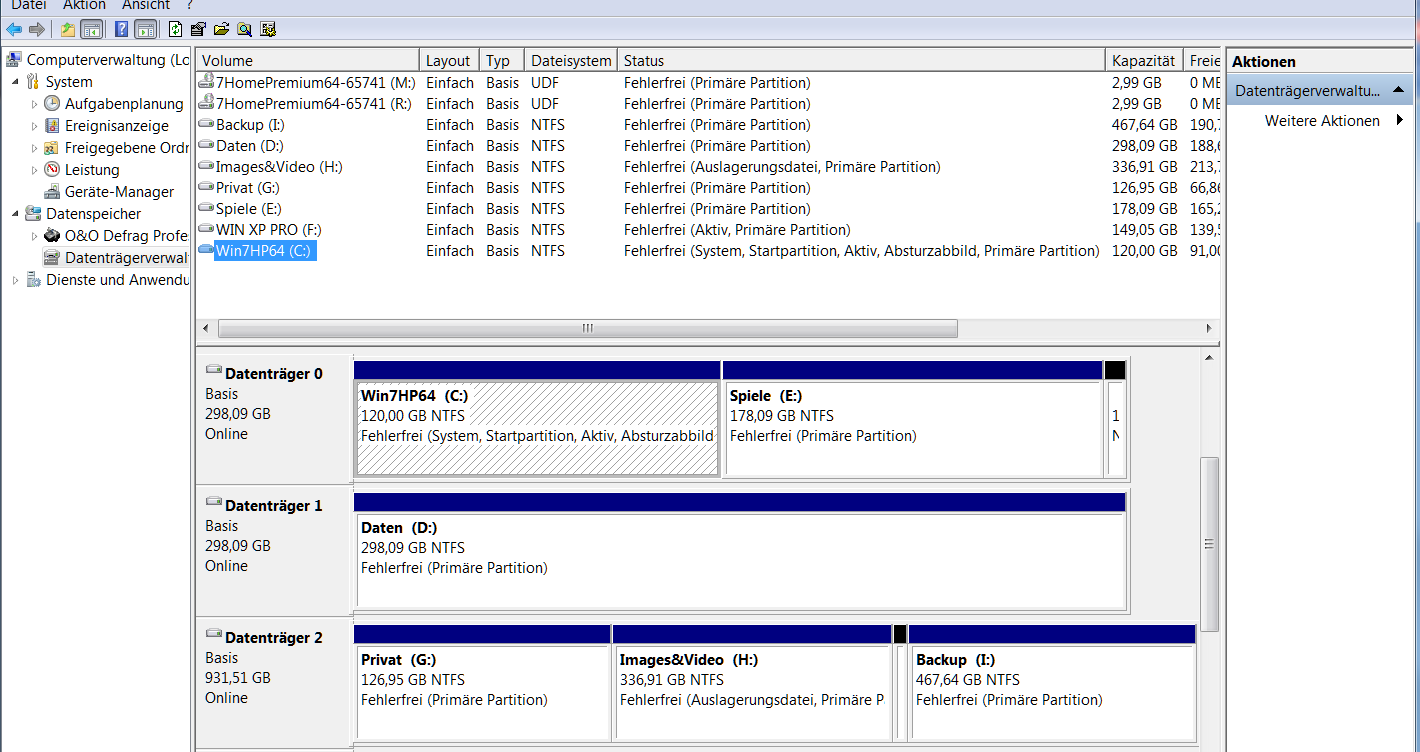Click the horizontal scrollbar thumb of volume list
The height and width of the screenshot is (752, 1420).
point(587,328)
